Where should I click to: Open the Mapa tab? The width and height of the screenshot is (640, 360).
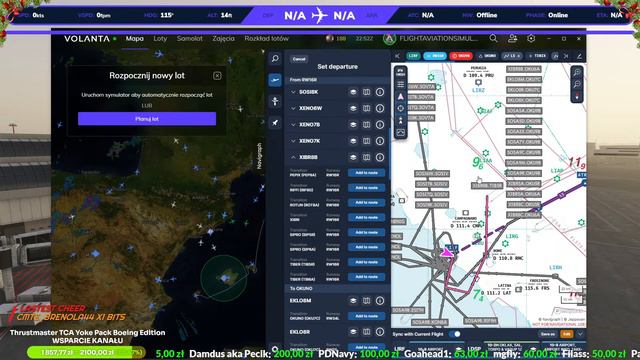135,38
